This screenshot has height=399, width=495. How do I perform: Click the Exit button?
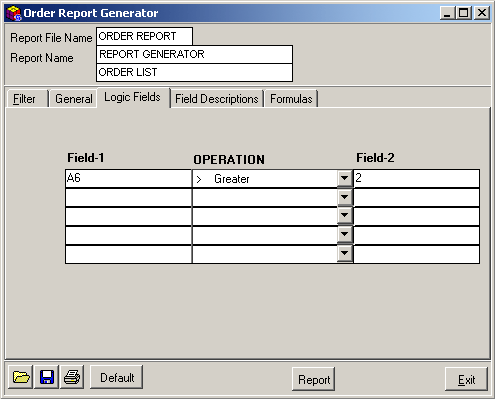(x=466, y=379)
